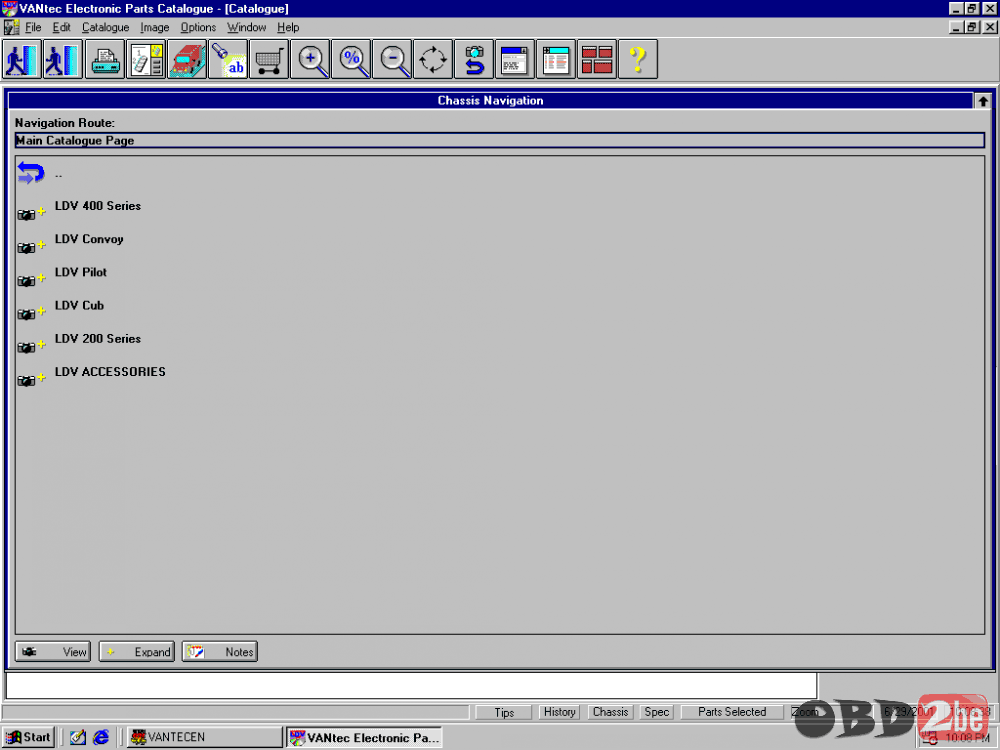Viewport: 1000px width, 750px height.
Task: Click the zoom in magnifier icon
Action: point(310,59)
